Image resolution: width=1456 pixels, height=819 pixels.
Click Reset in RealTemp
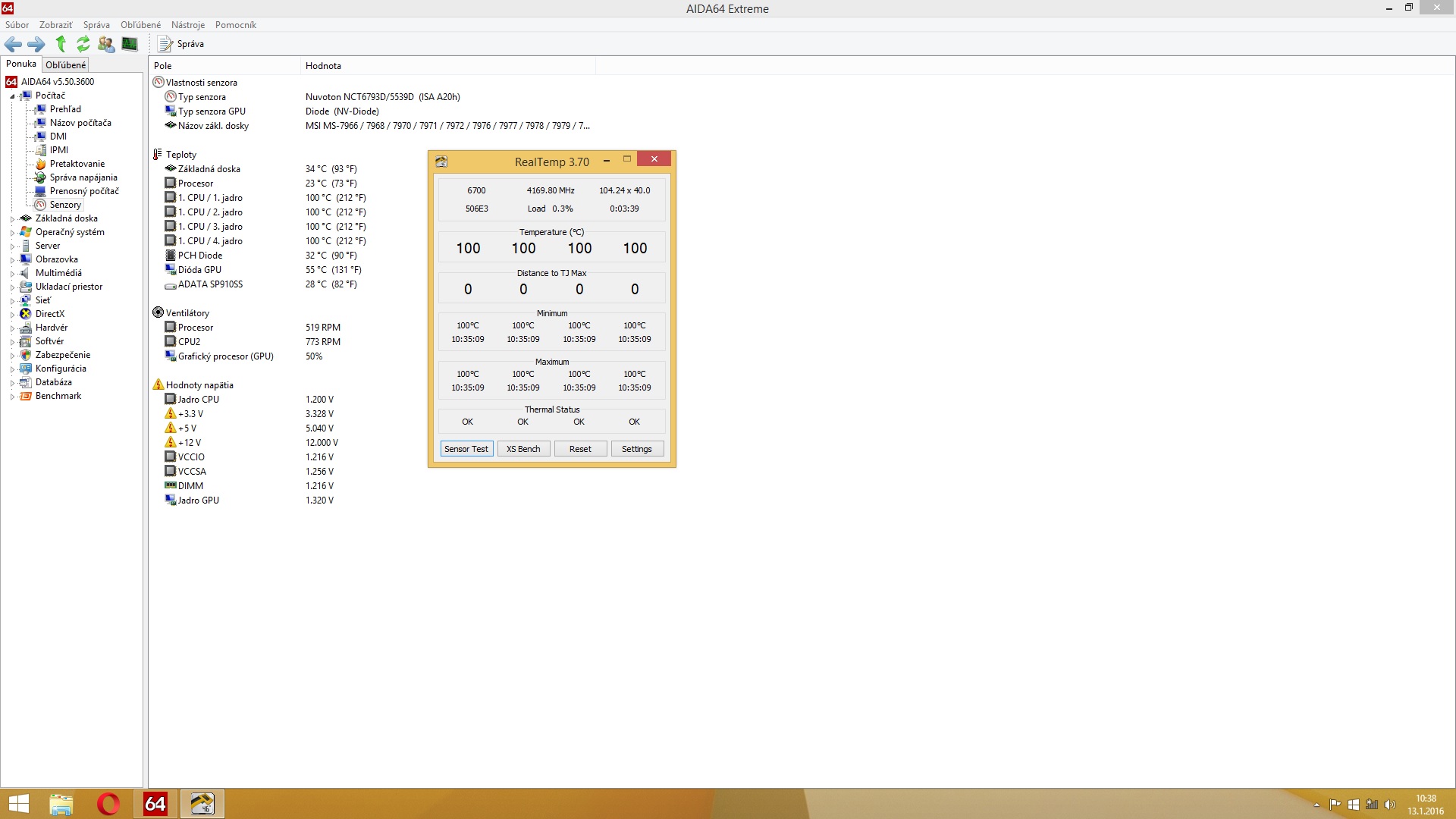click(580, 449)
